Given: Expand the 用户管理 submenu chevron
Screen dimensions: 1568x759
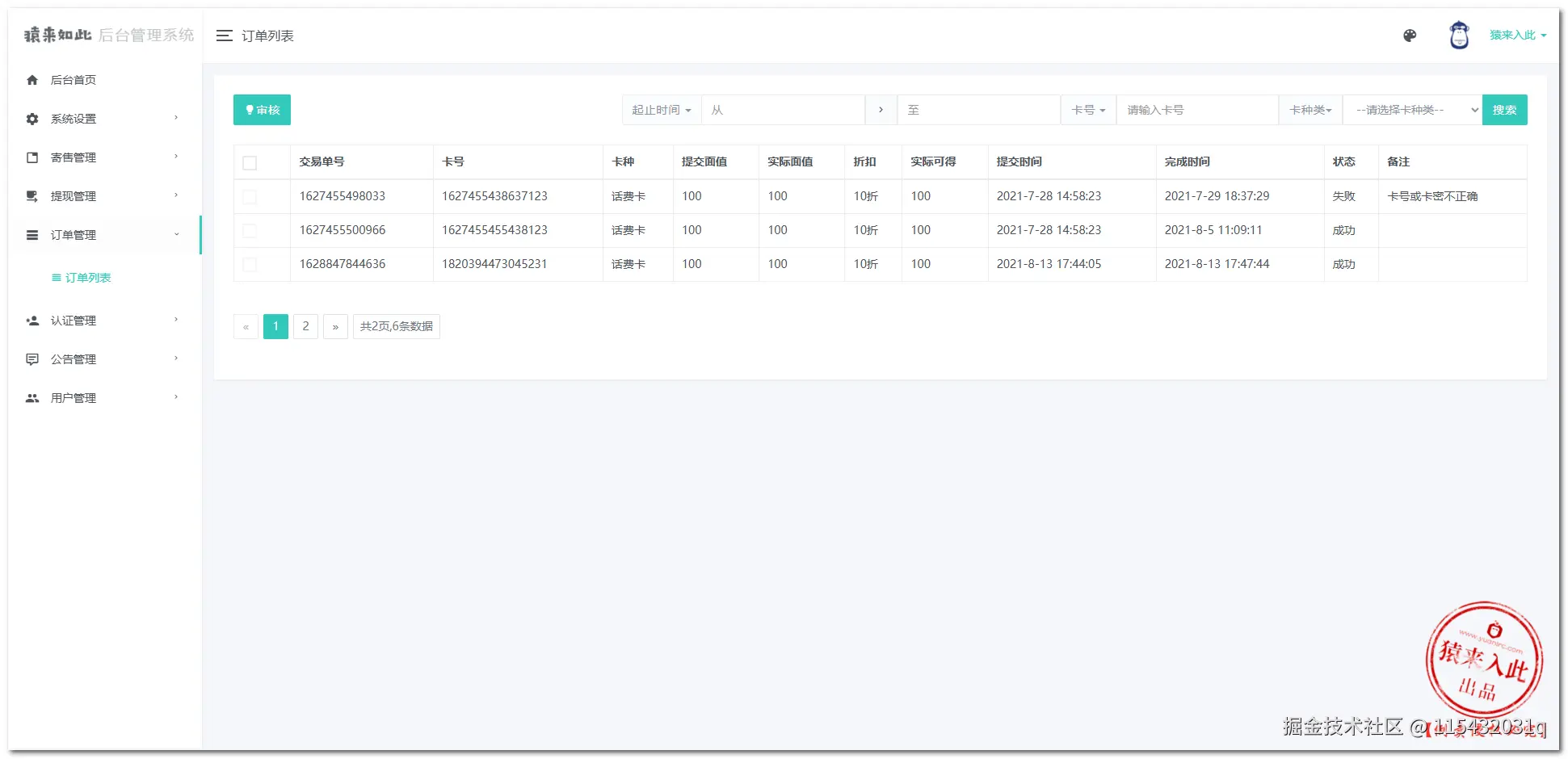Looking at the screenshot, I should point(176,397).
